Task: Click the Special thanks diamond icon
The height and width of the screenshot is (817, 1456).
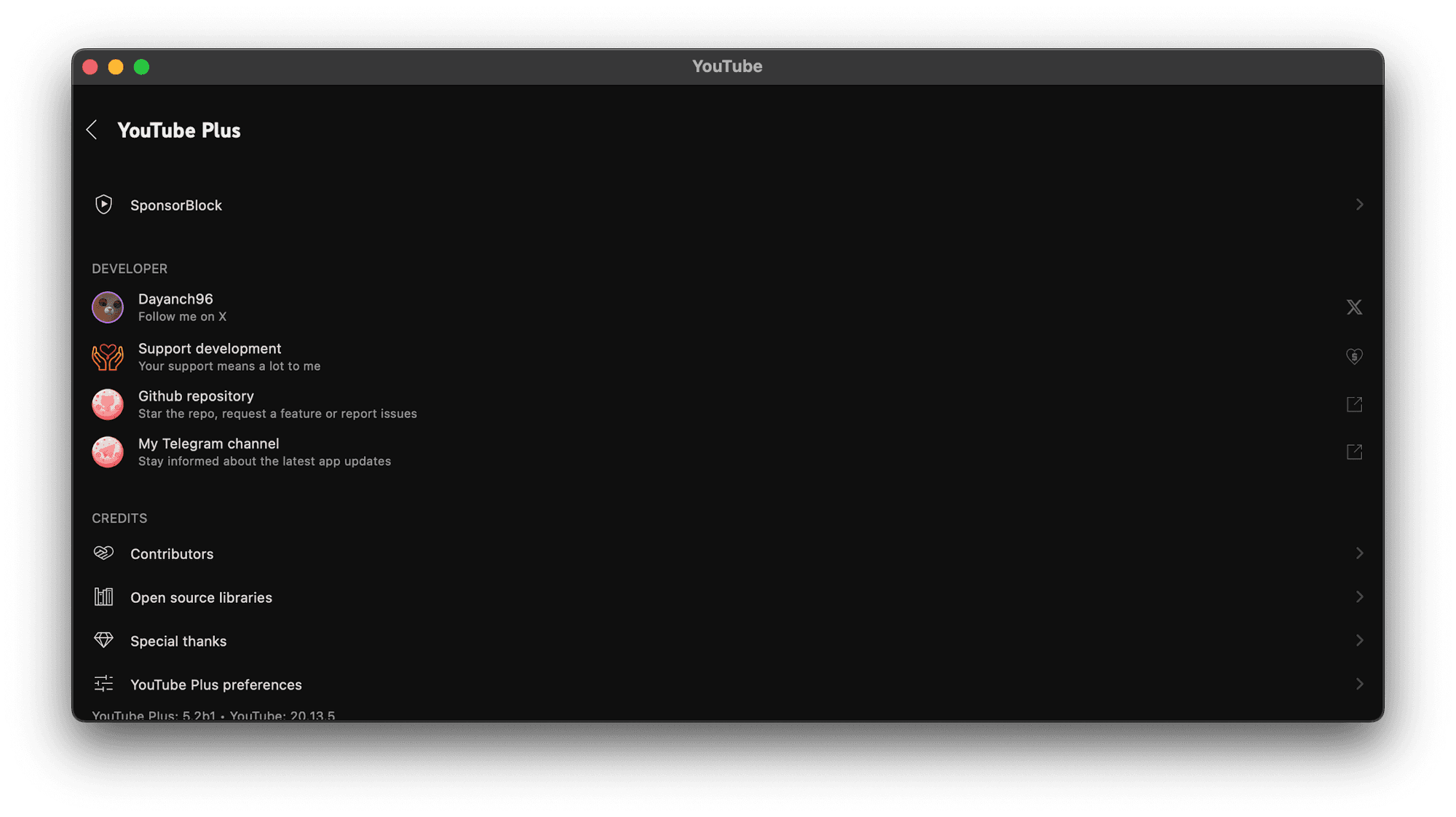Action: click(x=103, y=640)
